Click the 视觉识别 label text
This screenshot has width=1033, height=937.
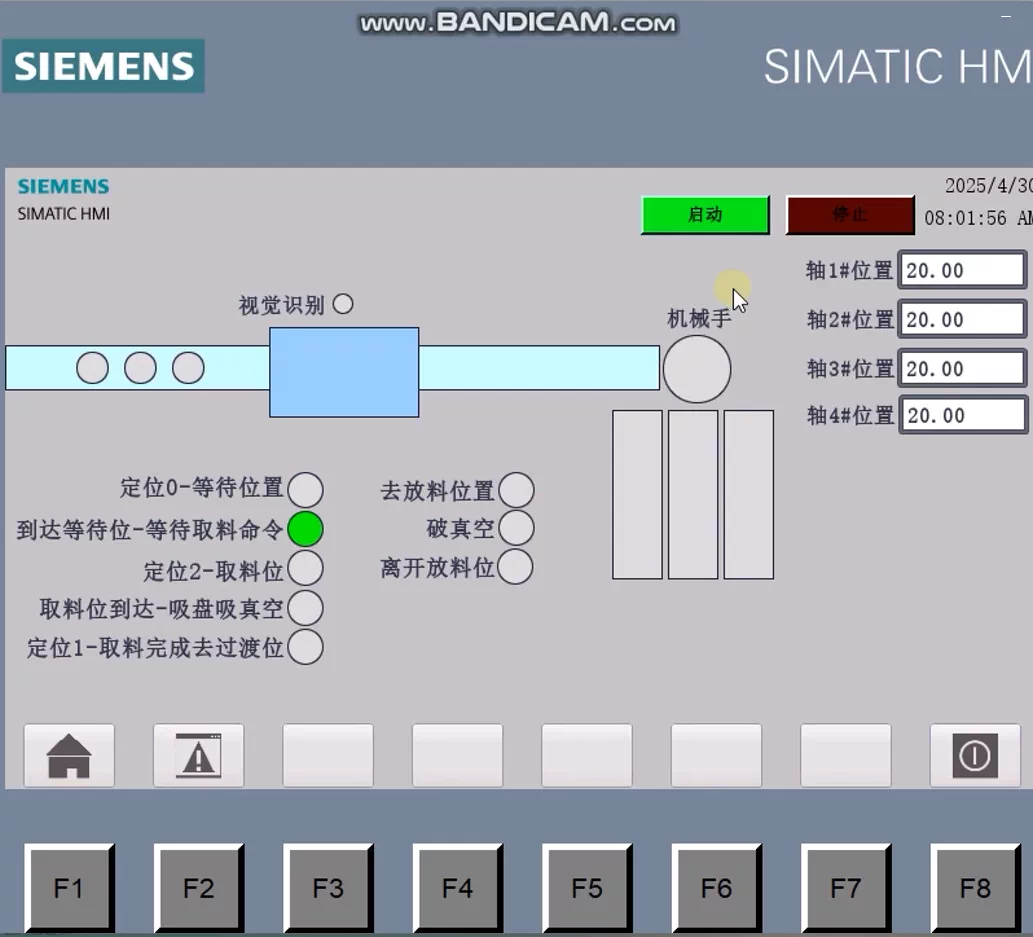point(281,305)
